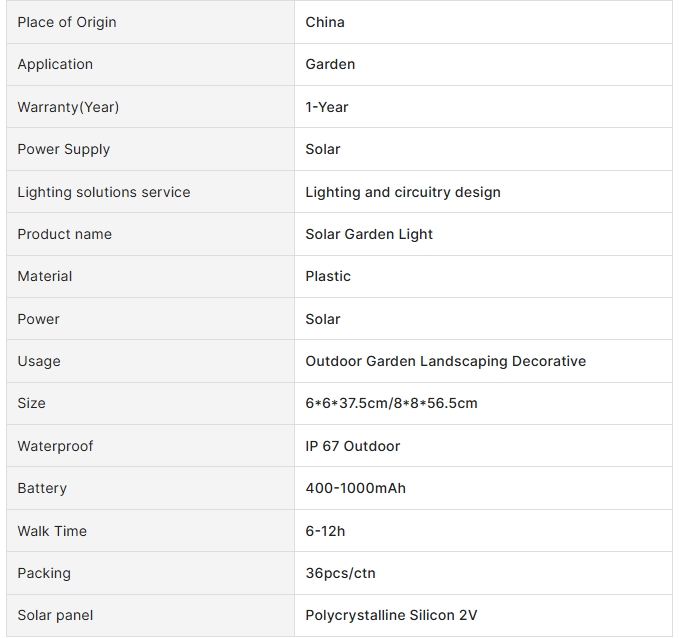Click the Usage row label
679x638 pixels.
39,361
